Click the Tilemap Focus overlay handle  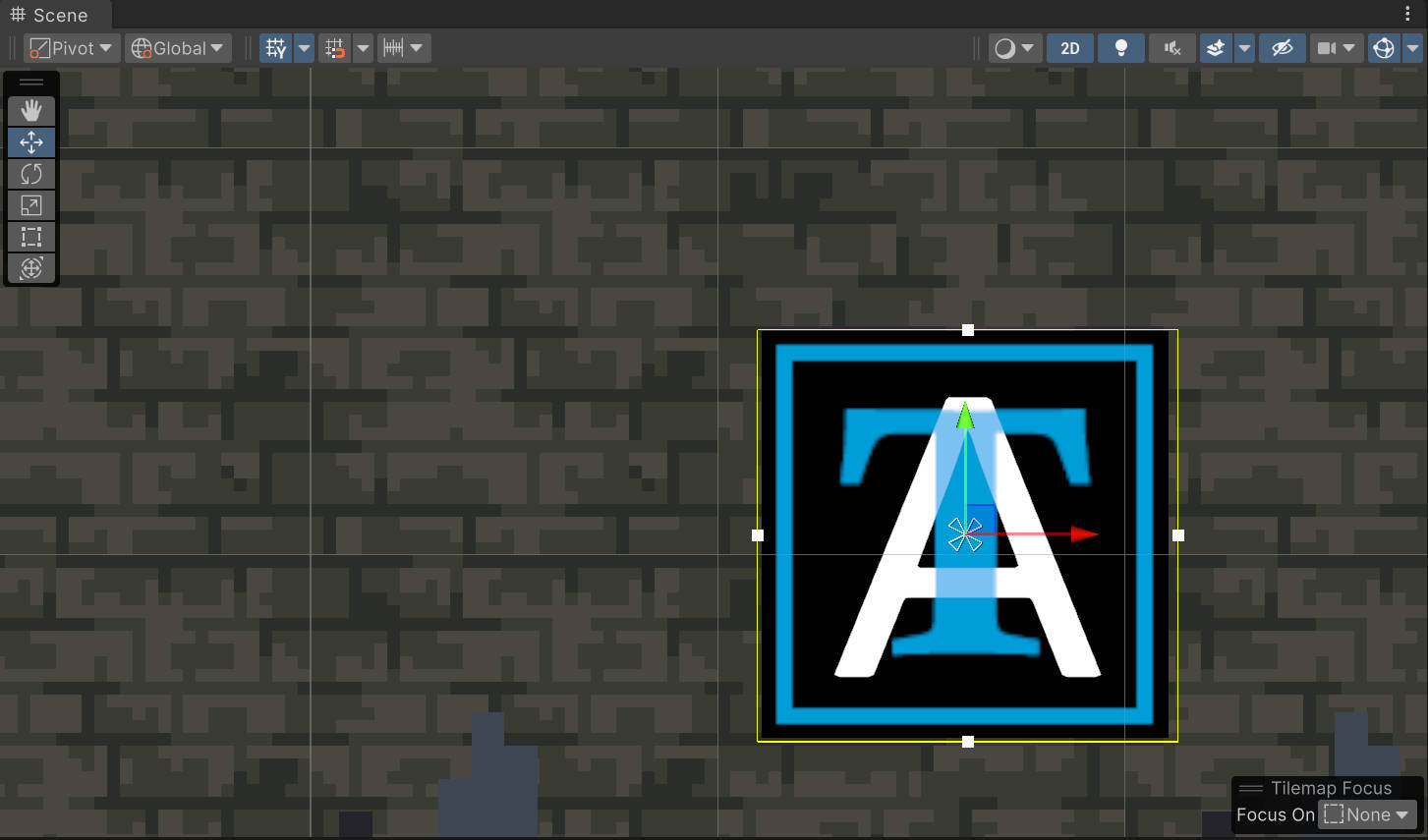[1251, 788]
